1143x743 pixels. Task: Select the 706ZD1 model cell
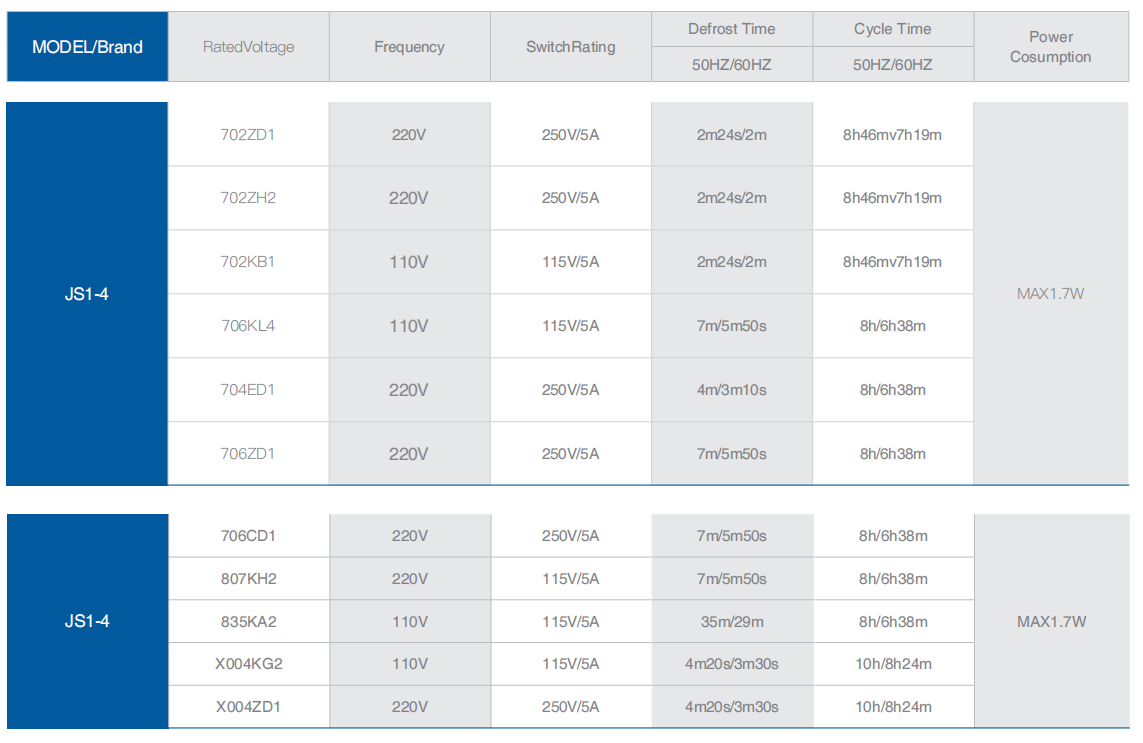pyautogui.click(x=248, y=454)
